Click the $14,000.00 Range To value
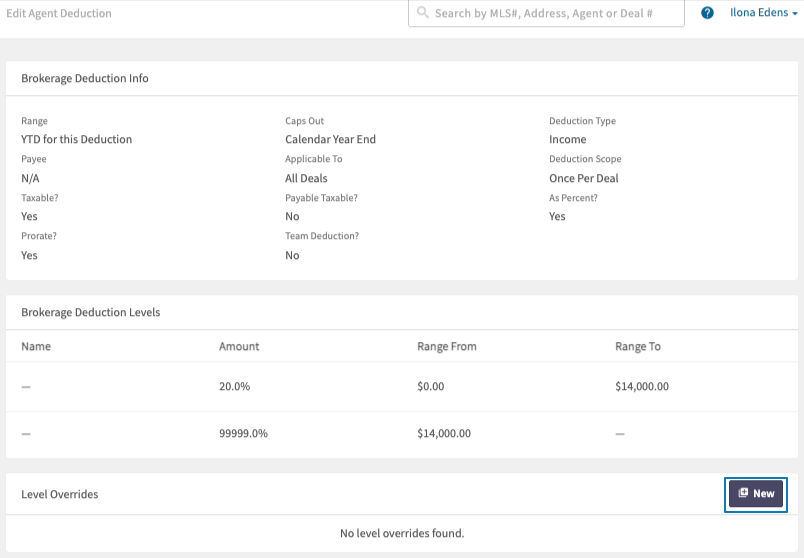804x558 pixels. click(x=642, y=386)
